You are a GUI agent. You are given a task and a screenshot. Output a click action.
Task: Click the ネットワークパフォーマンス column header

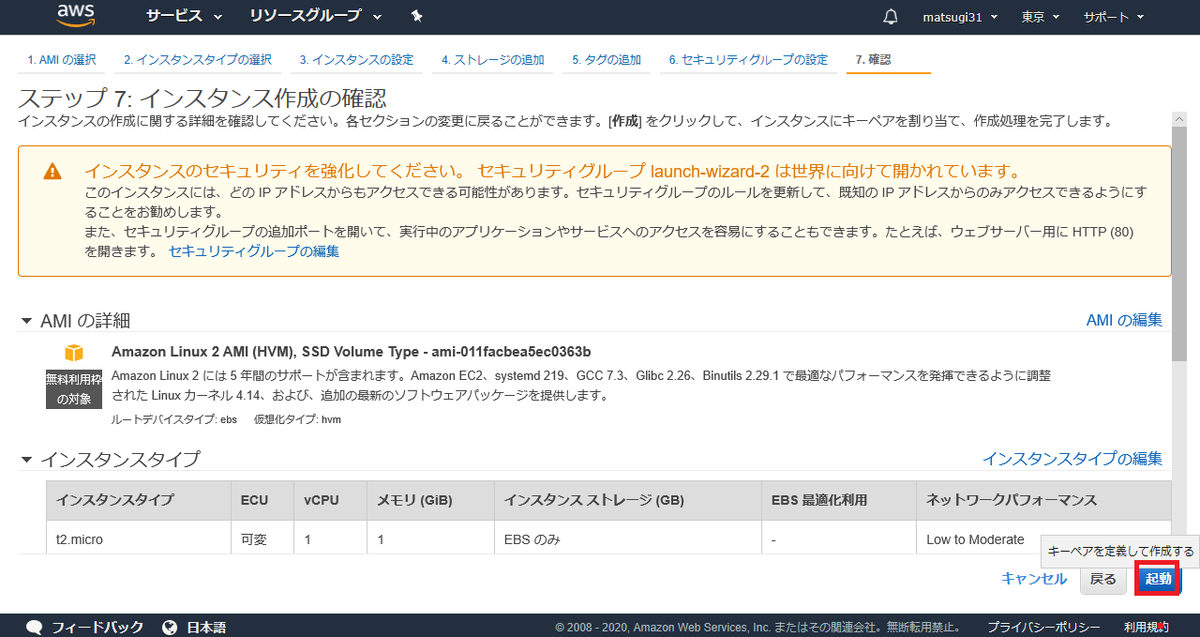(x=1044, y=500)
